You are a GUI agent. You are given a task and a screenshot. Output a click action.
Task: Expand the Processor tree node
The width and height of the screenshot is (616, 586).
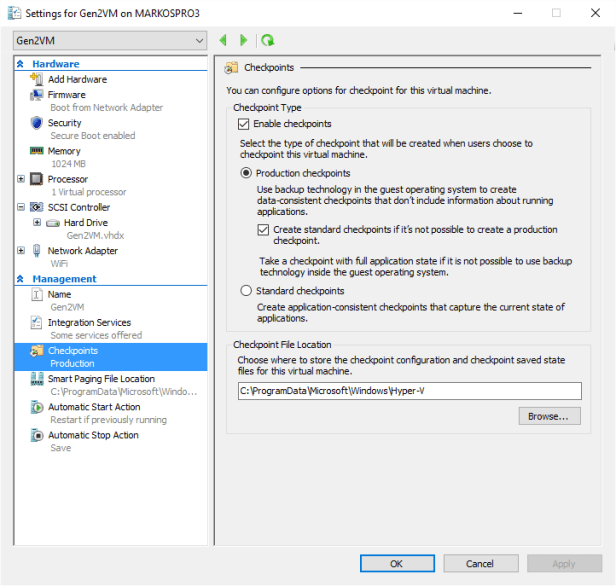pos(22,179)
